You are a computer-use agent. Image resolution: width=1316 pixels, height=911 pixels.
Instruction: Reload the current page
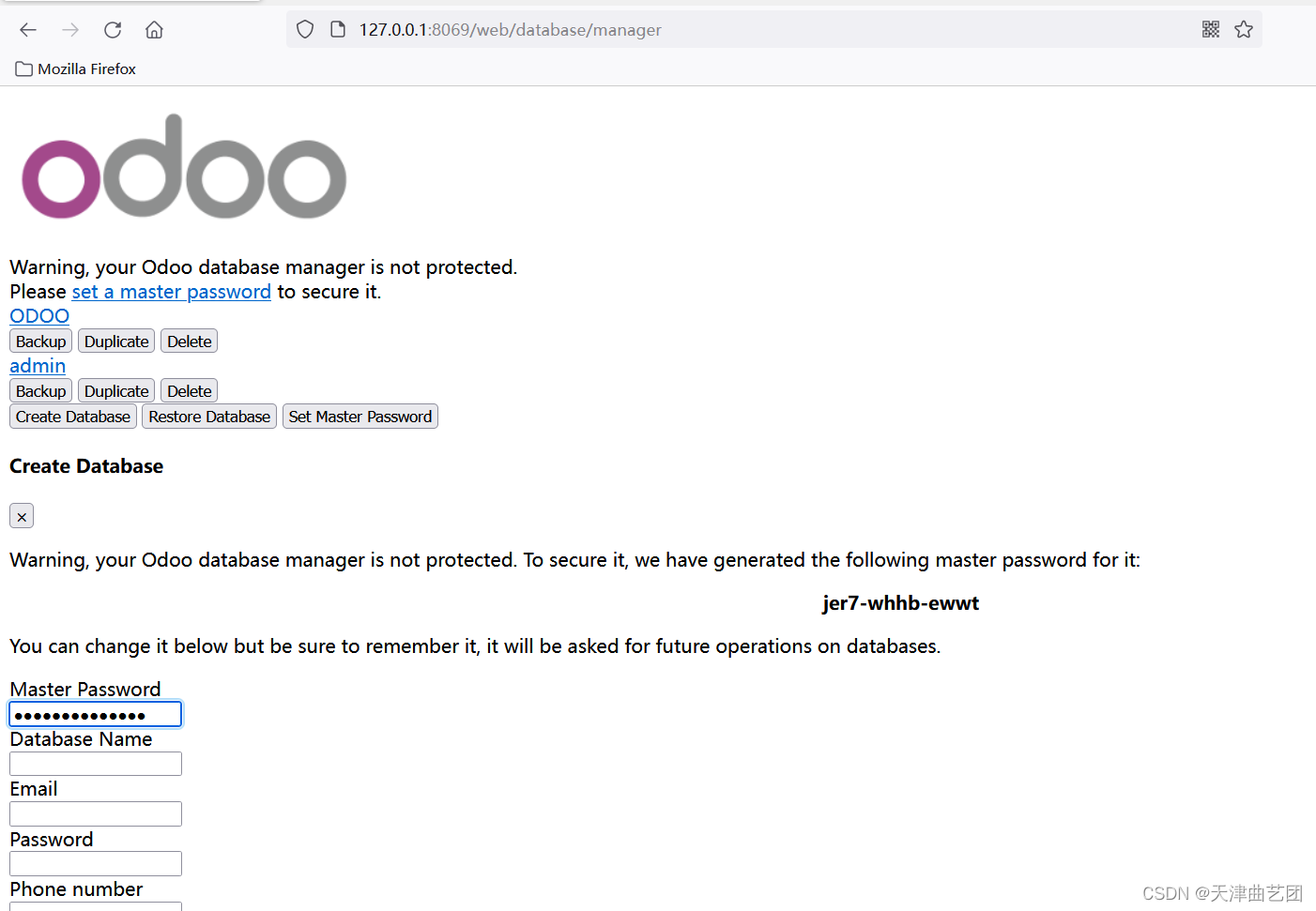[112, 29]
